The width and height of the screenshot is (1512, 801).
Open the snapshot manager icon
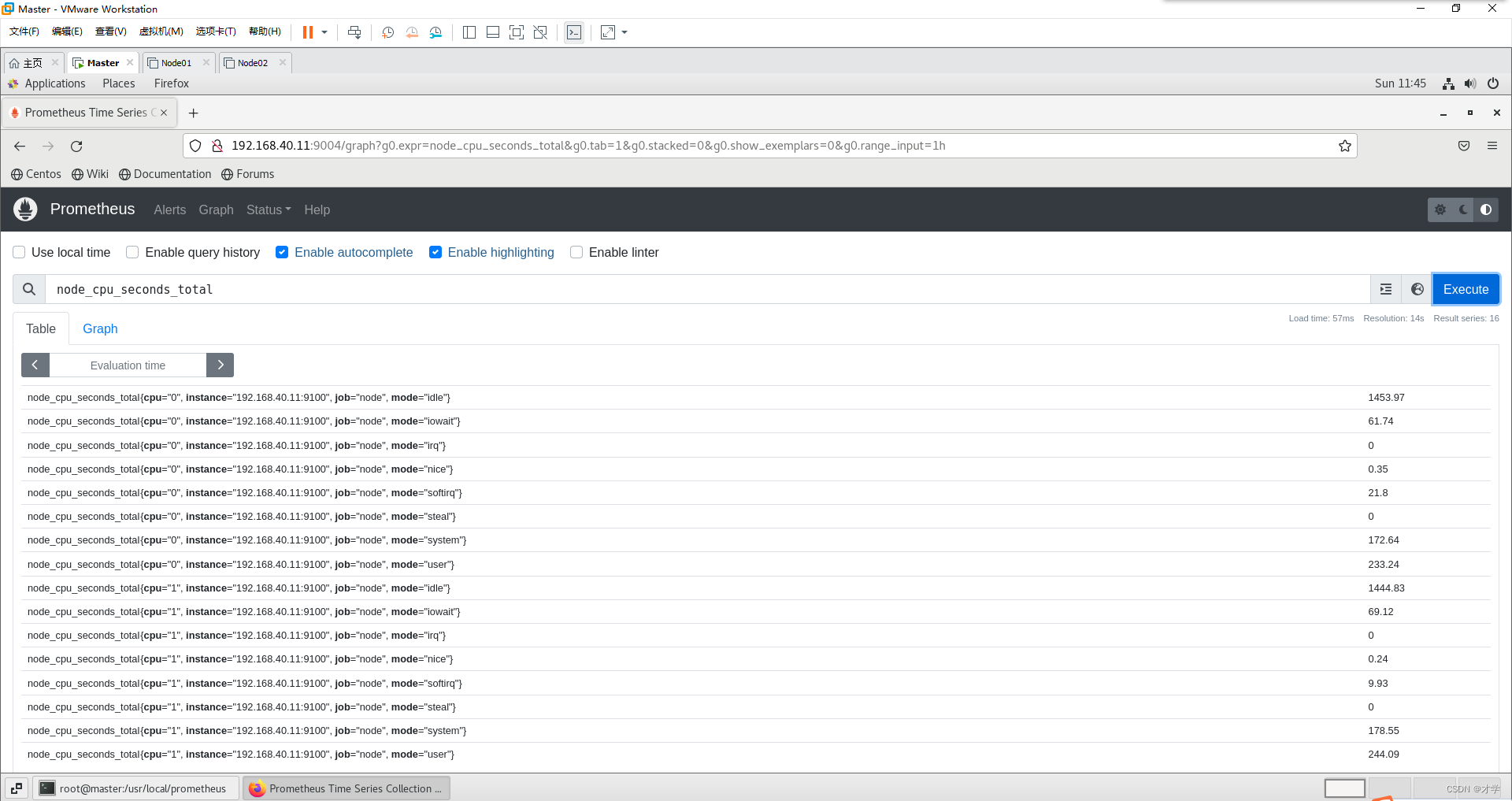tap(436, 32)
